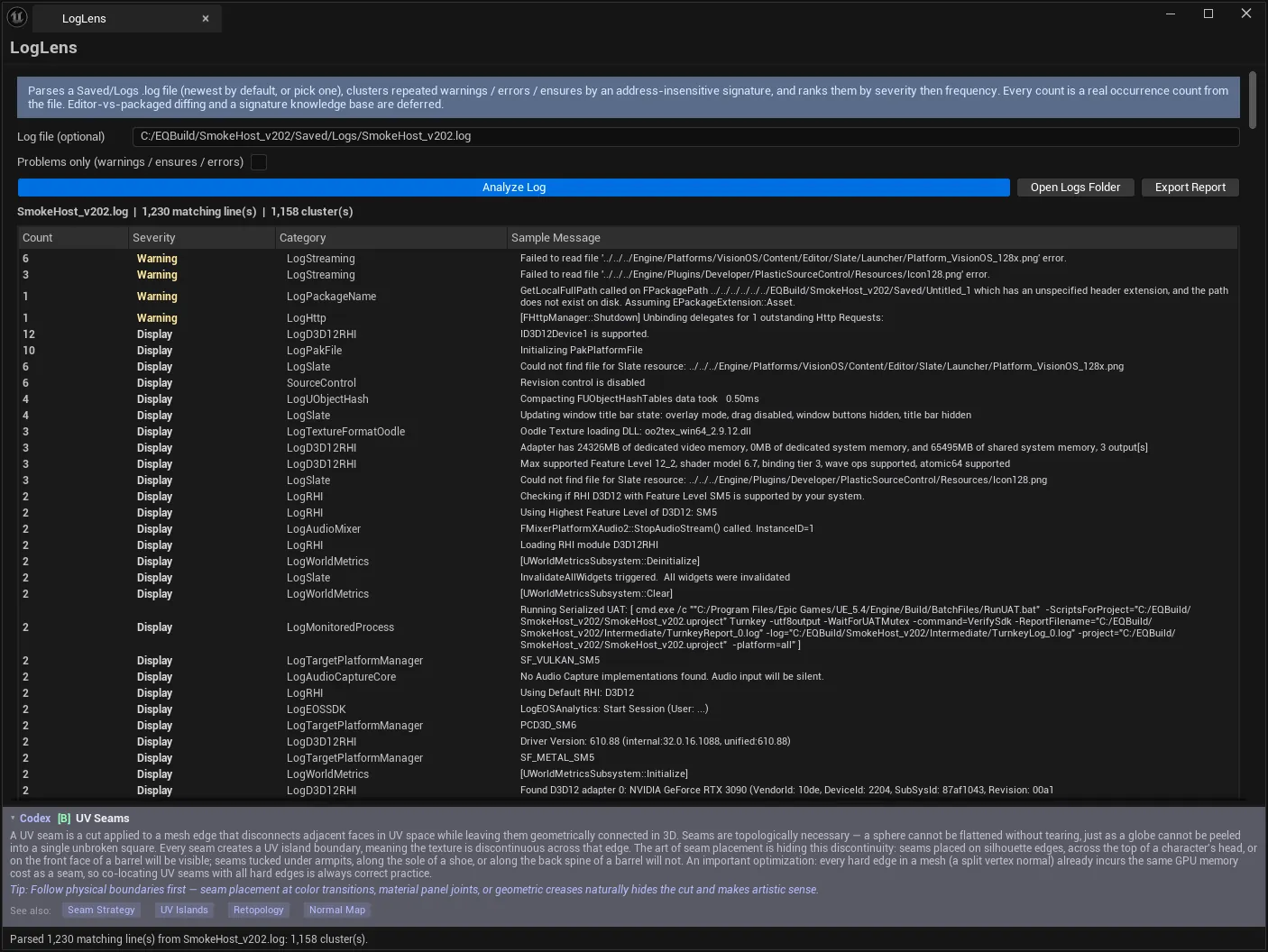Viewport: 1268px width, 952px height.
Task: Select the LogTextureFormatOodle row
Action: point(628,432)
